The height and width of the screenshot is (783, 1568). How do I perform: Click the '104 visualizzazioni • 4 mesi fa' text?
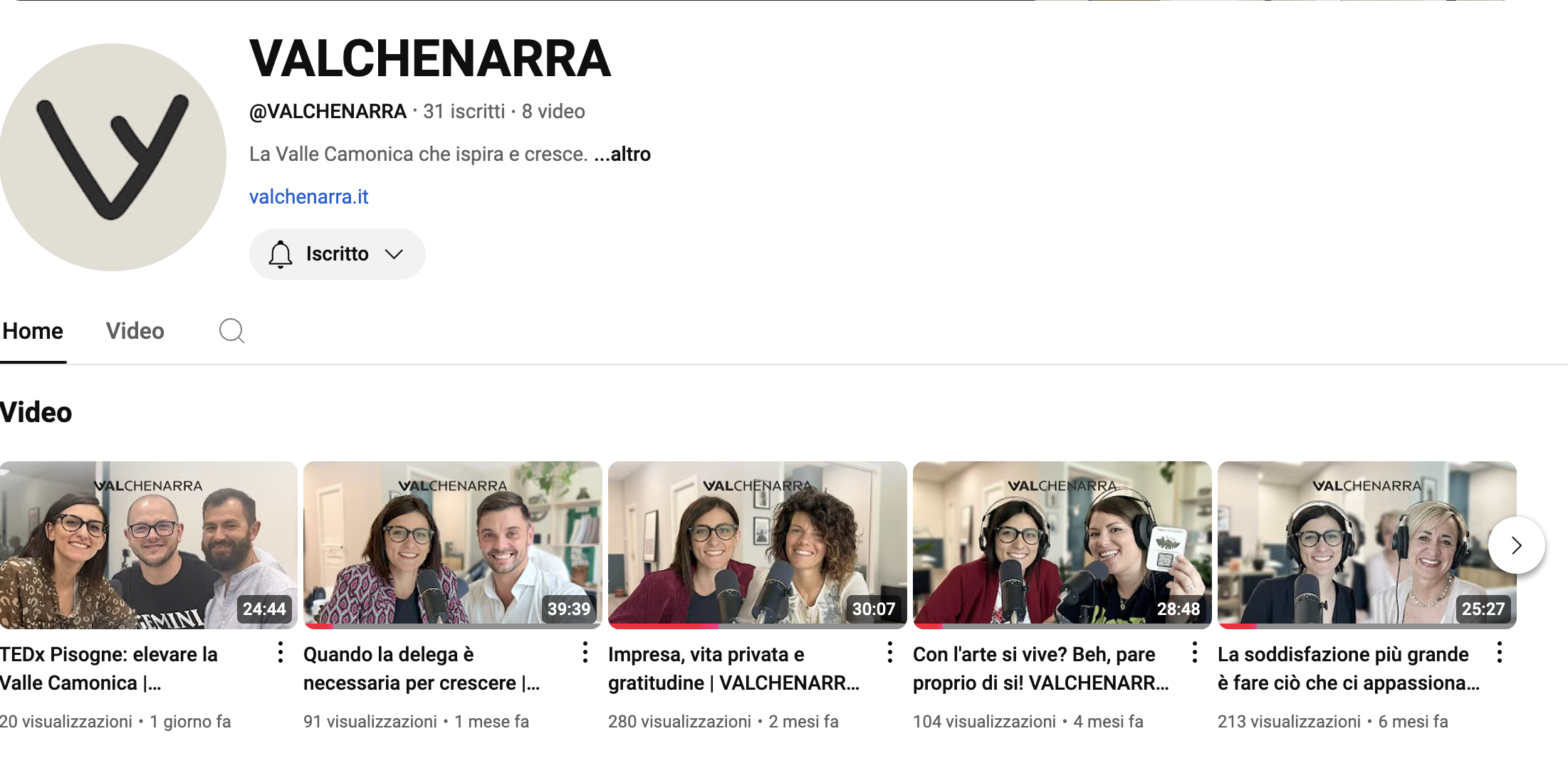click(1028, 722)
